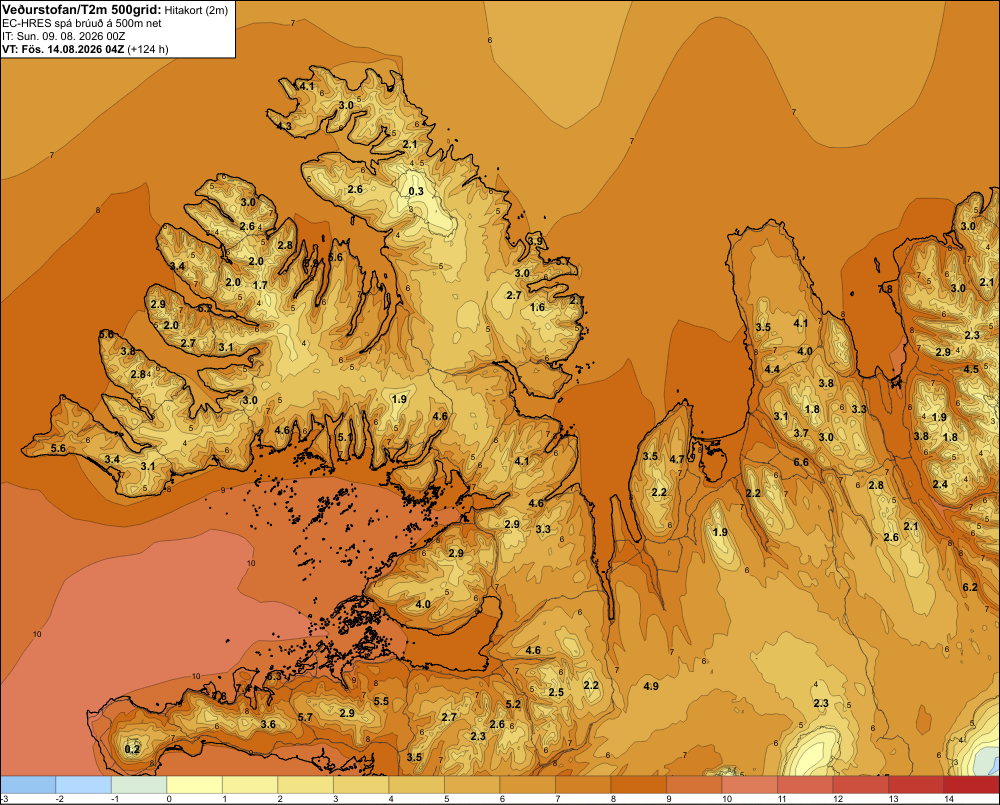Screen dimensions: 1000x805
Task: Pick the 1 to 2 legend swatch
Action: coord(250,784)
